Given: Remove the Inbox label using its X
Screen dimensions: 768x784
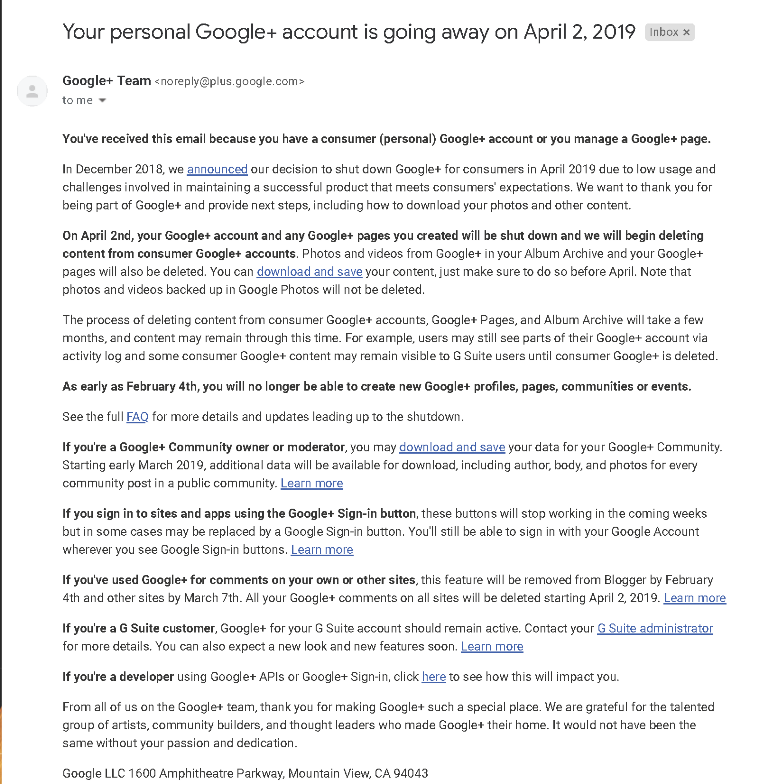Looking at the screenshot, I should pyautogui.click(x=686, y=32).
